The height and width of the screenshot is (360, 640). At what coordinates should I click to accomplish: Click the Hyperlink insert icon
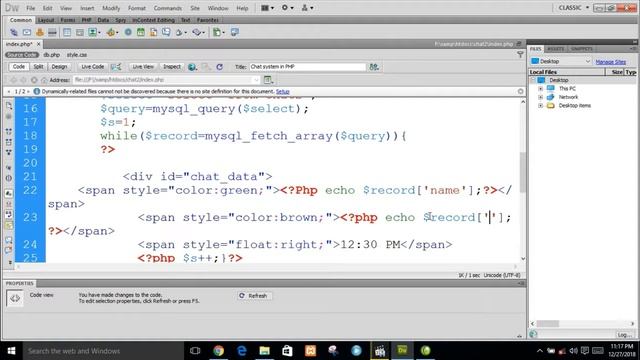point(14,32)
